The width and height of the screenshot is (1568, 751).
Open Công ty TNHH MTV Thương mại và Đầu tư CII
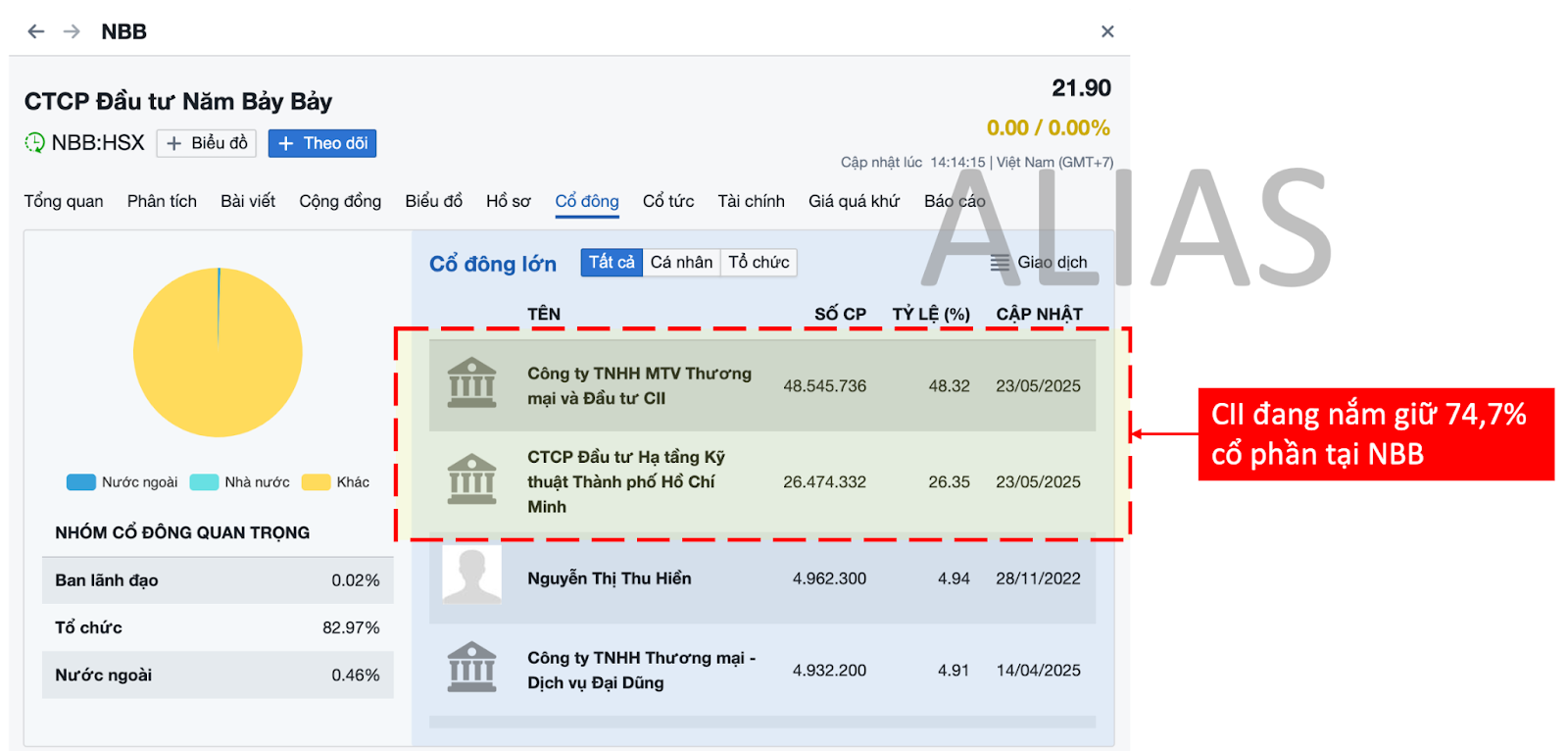(x=639, y=386)
